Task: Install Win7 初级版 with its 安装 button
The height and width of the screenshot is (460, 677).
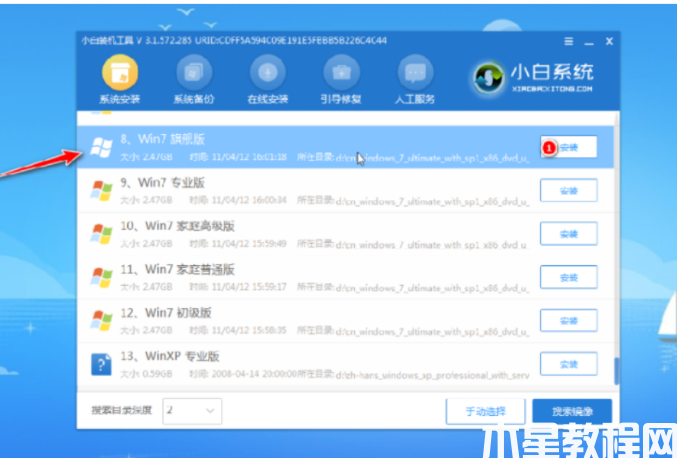Action: click(569, 320)
